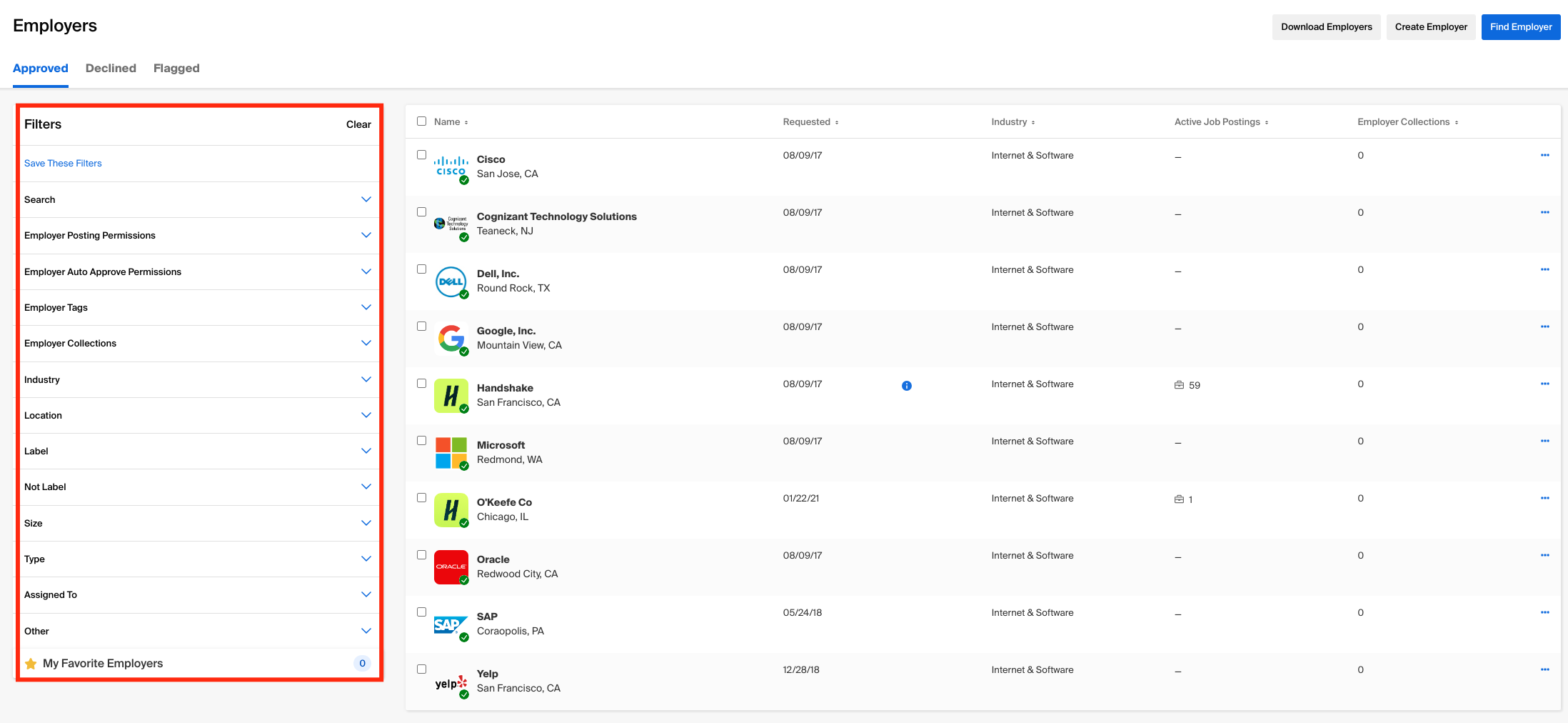Expand the Search filter
The image size is (1568, 723).
point(198,199)
